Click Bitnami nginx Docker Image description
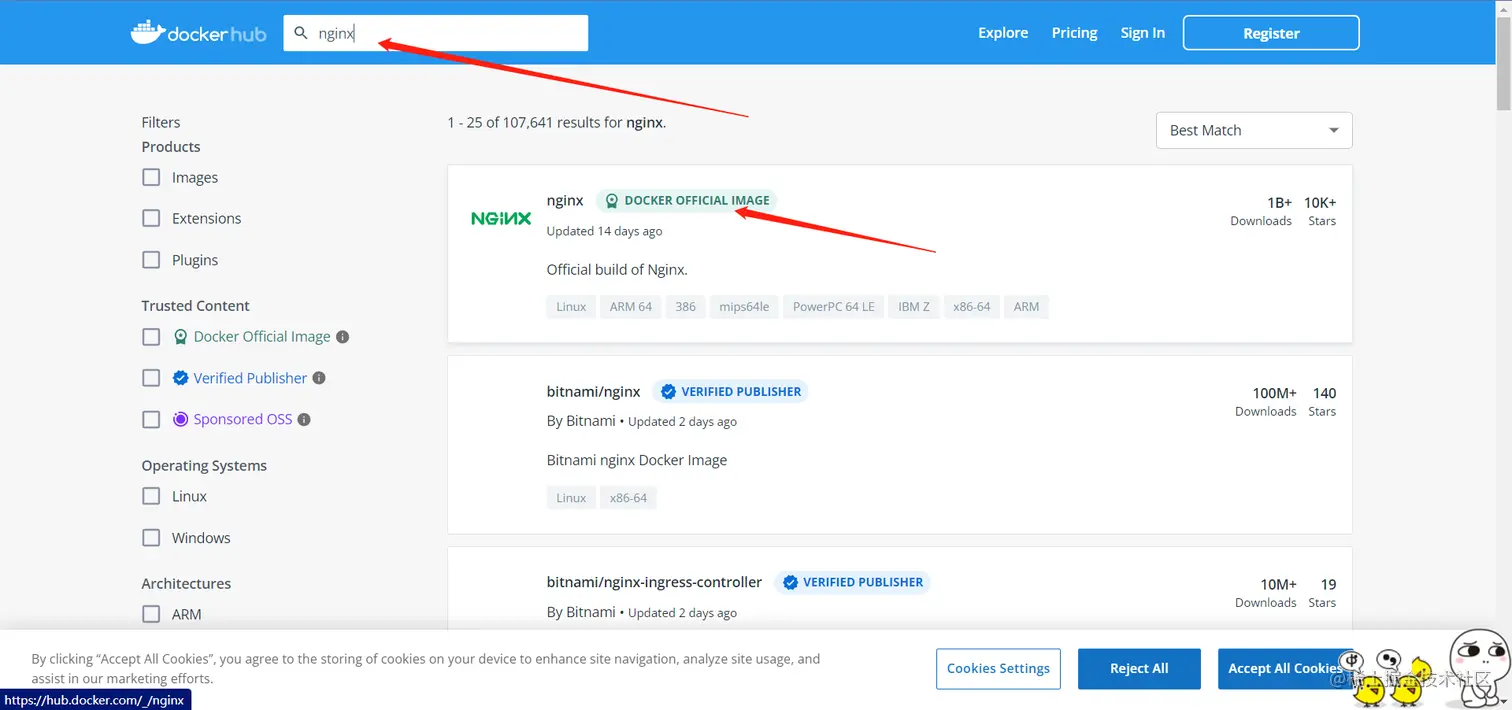The width and height of the screenshot is (1512, 710). pos(637,460)
